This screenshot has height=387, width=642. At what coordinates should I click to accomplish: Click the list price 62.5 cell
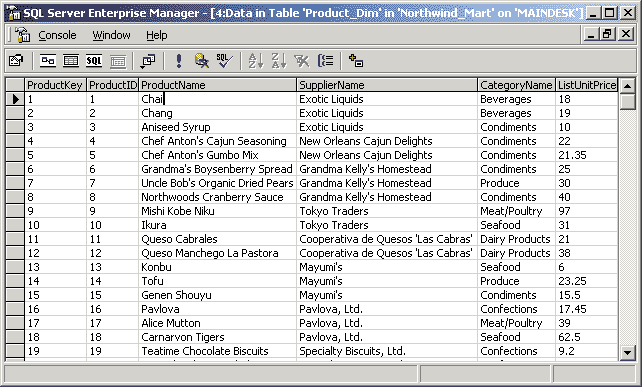click(x=587, y=337)
